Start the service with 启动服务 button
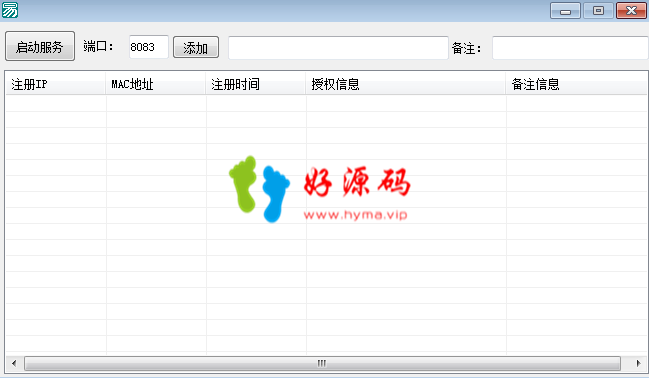The image size is (649, 378). pos(40,46)
